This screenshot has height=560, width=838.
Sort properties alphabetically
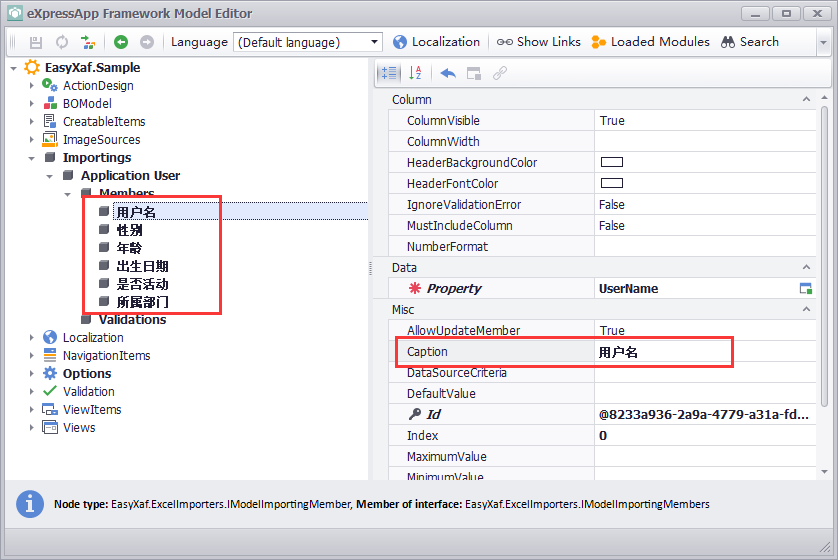click(x=416, y=73)
